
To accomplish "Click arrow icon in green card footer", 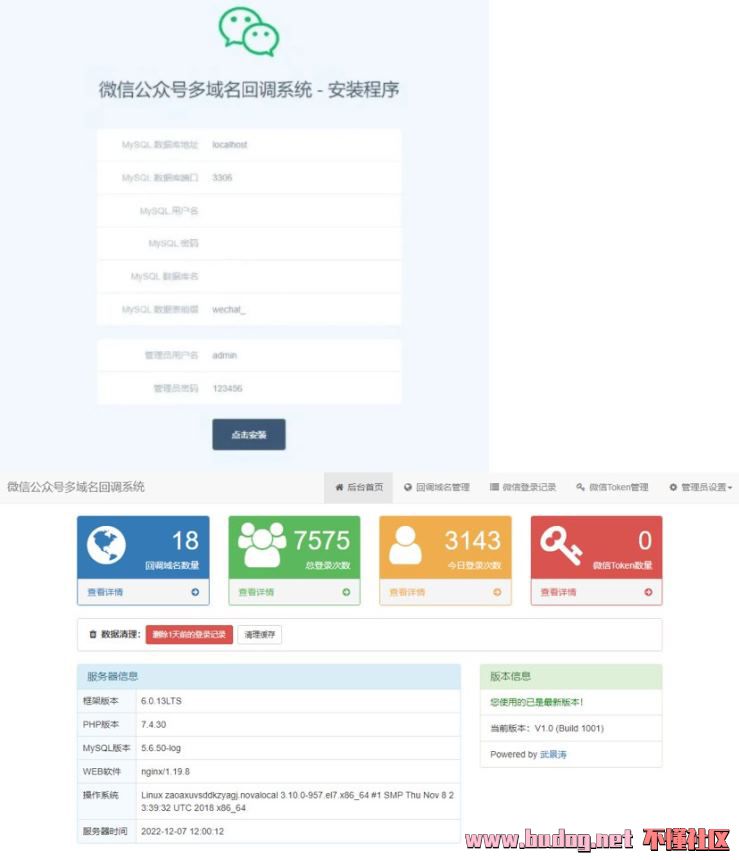I will 346,592.
